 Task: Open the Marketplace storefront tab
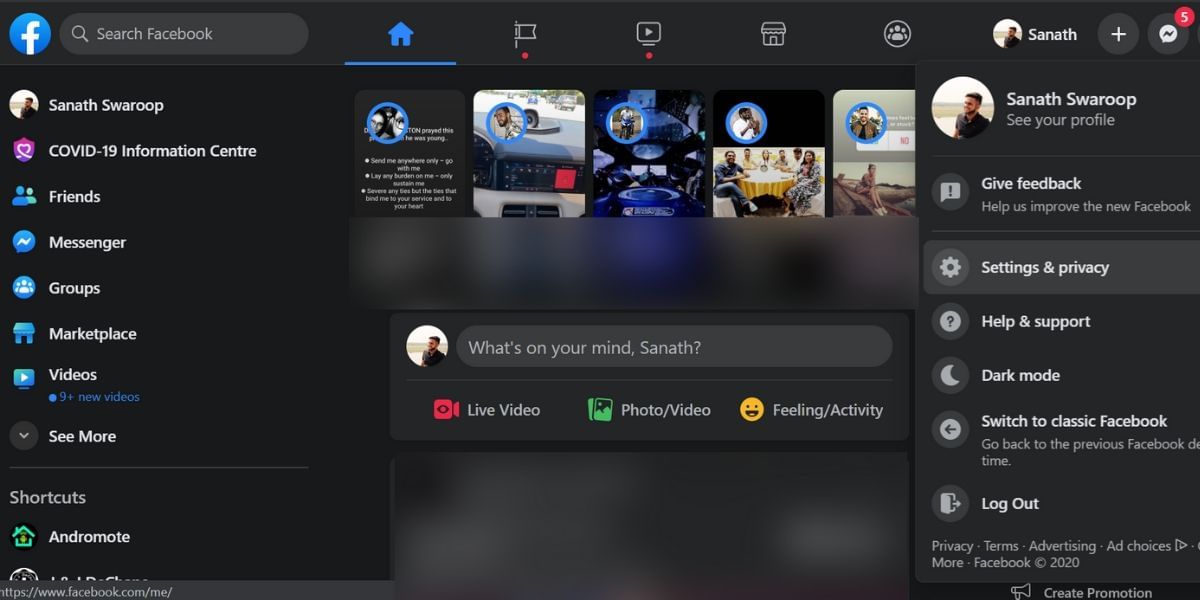[x=773, y=34]
